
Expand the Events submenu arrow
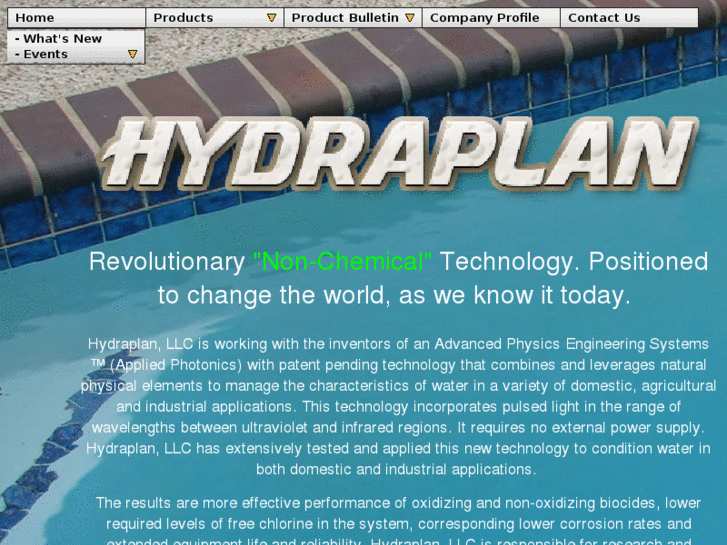132,54
